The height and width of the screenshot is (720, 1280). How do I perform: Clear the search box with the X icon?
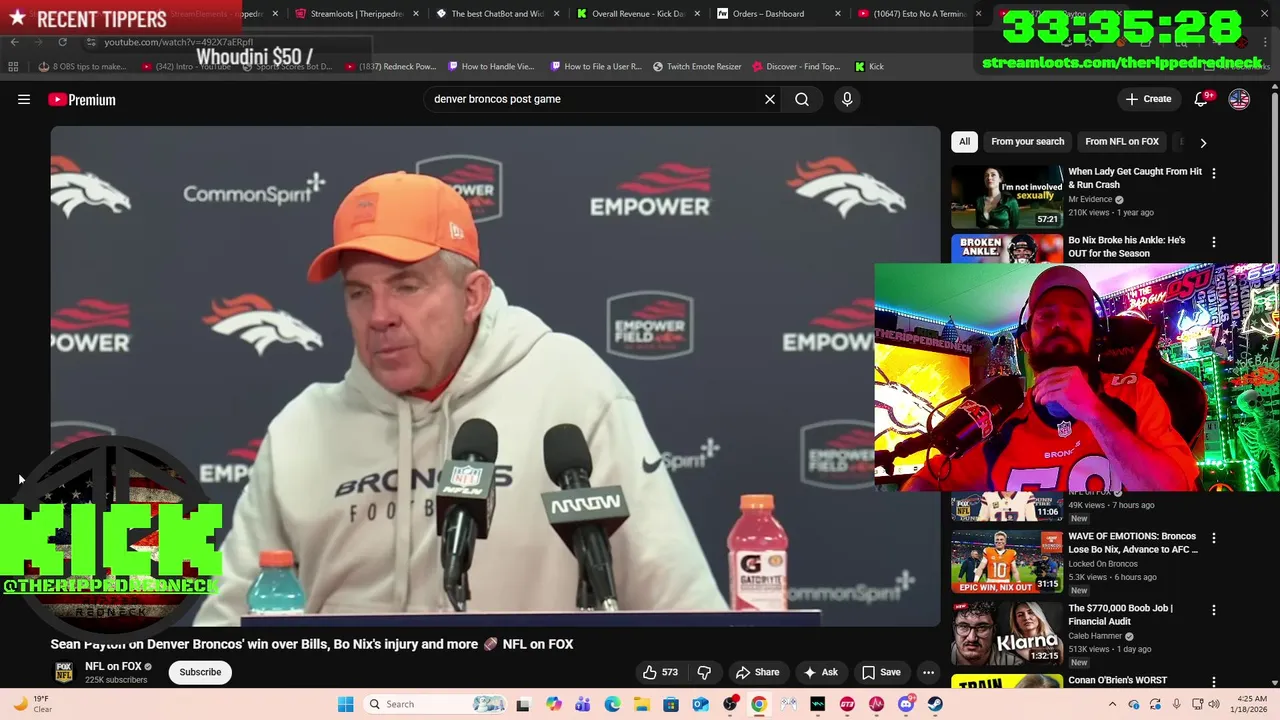[x=770, y=99]
